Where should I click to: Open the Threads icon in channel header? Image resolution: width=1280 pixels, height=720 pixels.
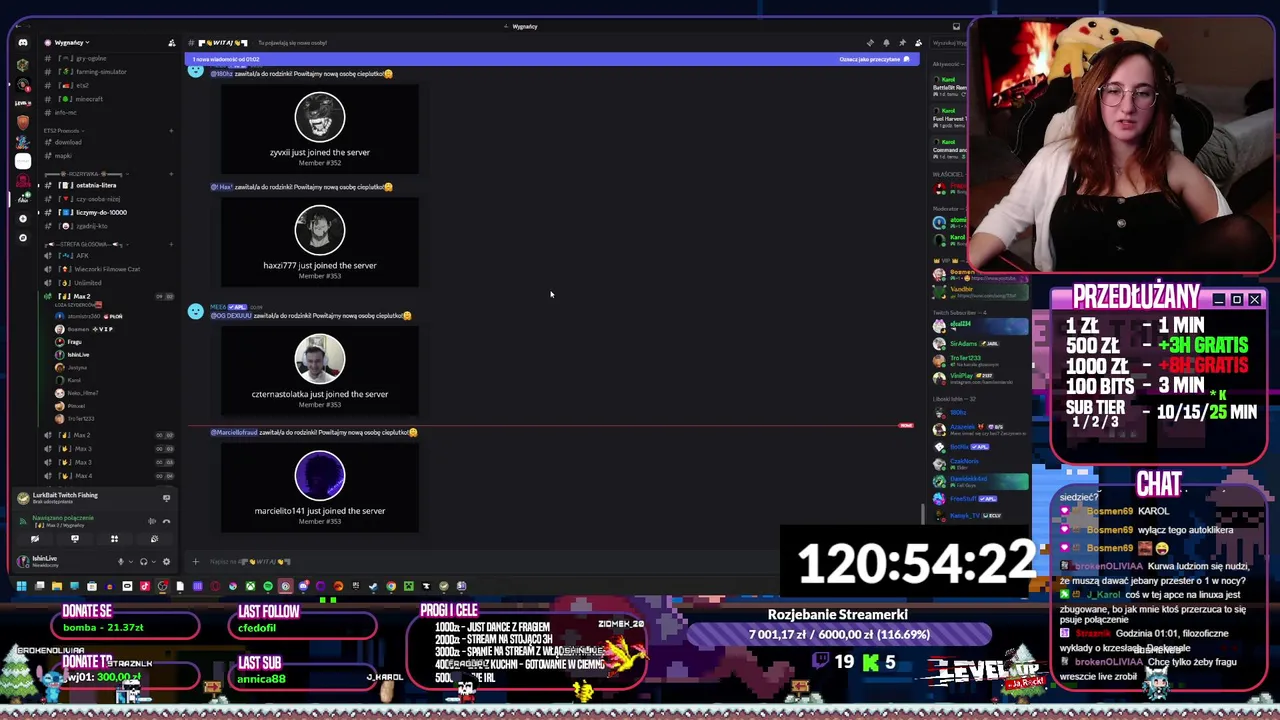point(869,43)
